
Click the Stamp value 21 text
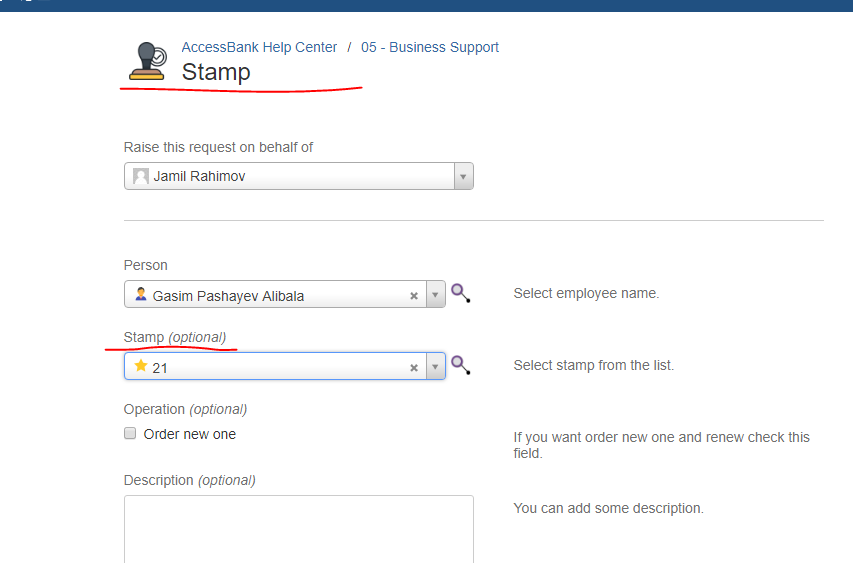coord(160,368)
